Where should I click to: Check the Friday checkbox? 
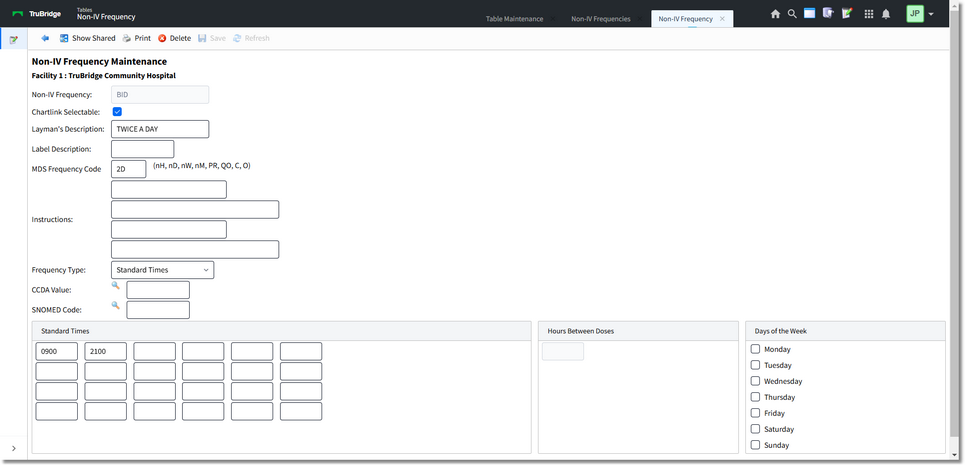coord(755,413)
